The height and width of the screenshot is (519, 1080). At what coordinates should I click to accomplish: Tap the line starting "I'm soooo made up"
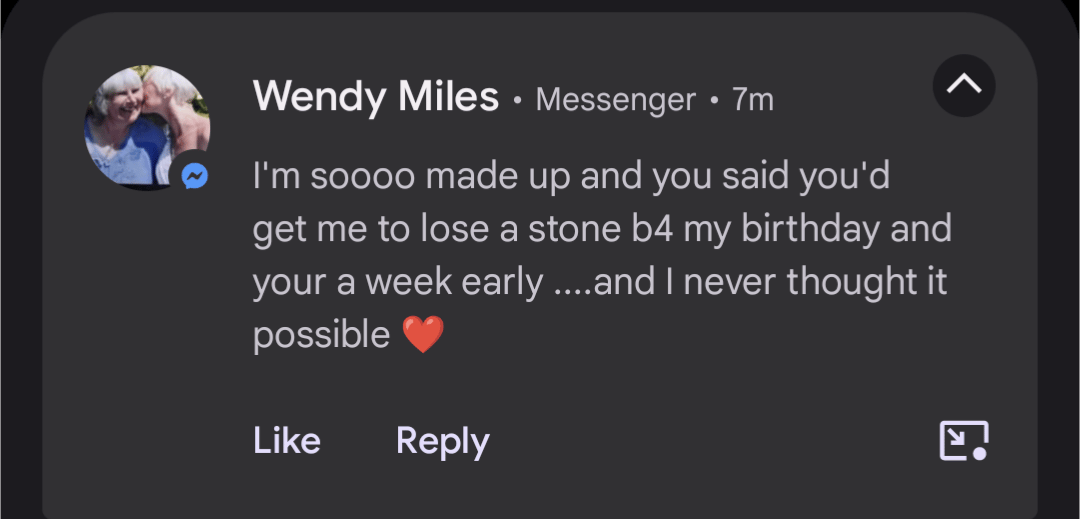pyautogui.click(x=570, y=177)
